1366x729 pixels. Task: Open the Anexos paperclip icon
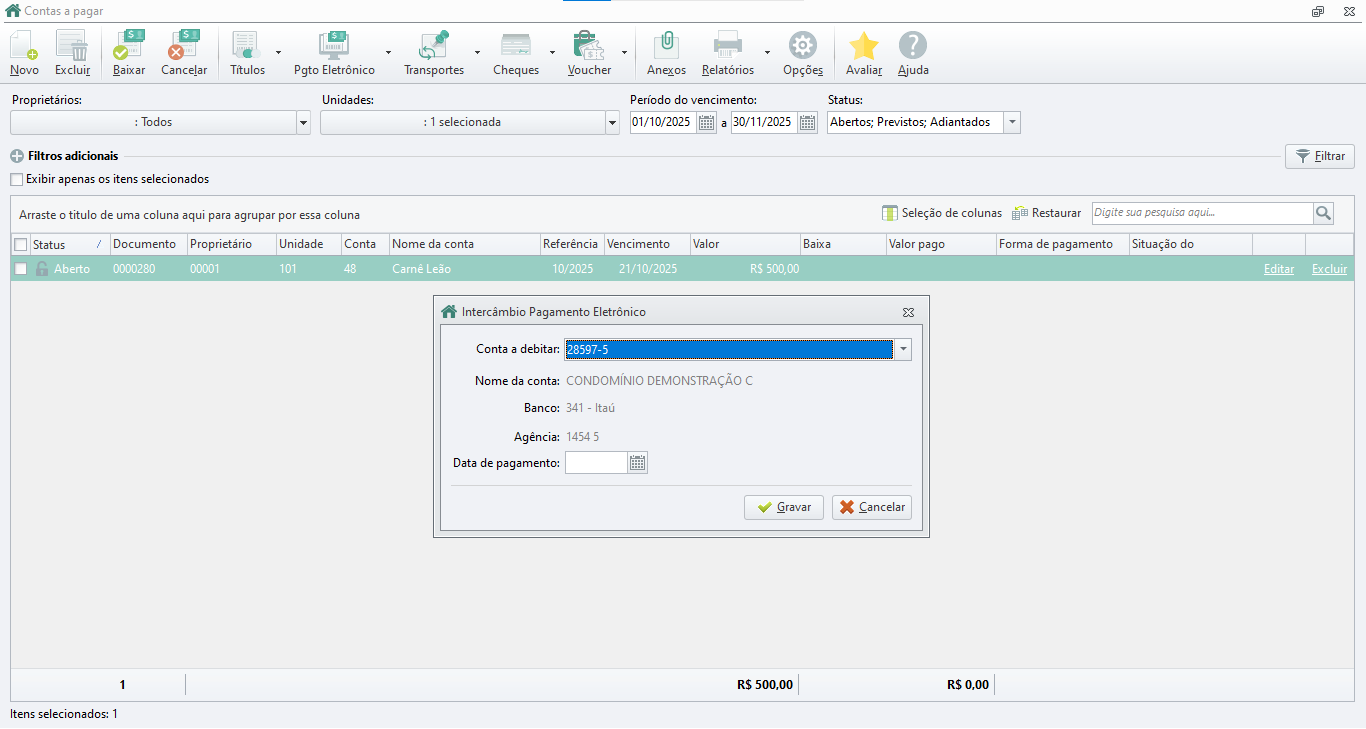click(666, 46)
